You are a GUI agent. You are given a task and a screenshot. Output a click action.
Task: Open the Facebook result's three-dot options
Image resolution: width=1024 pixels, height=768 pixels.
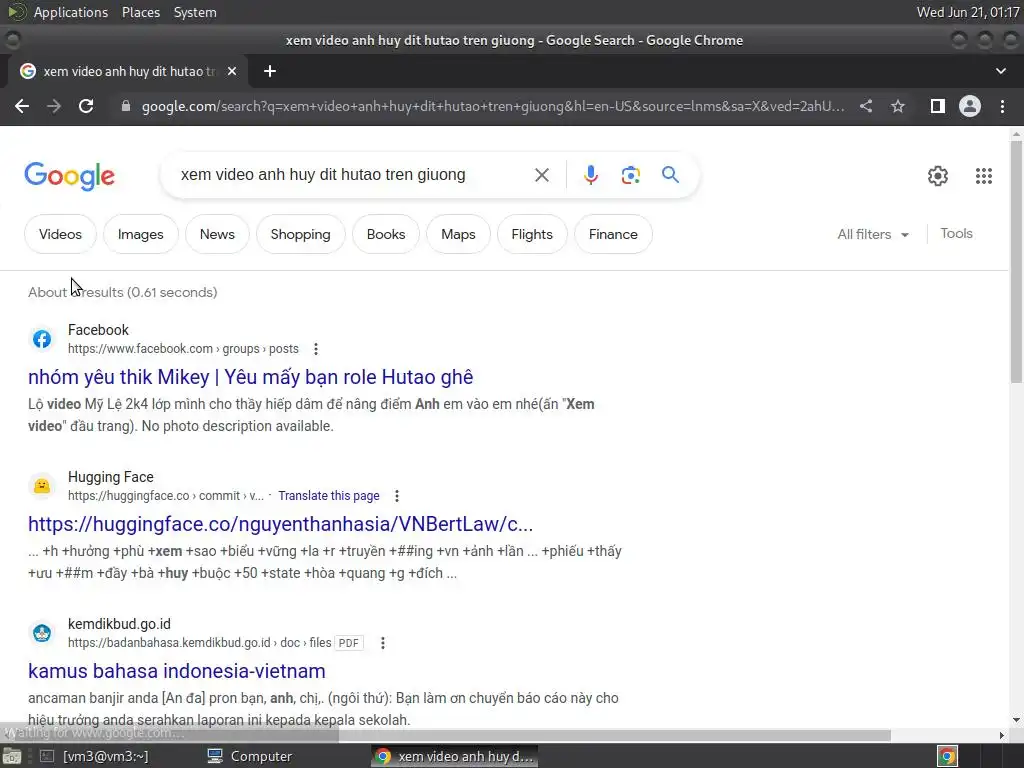click(315, 349)
